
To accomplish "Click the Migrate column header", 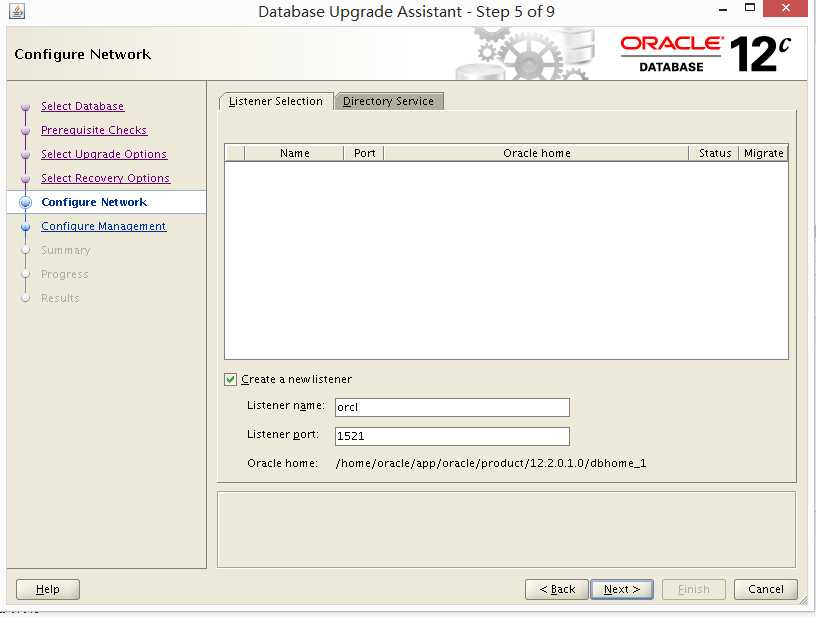I will click(x=763, y=153).
